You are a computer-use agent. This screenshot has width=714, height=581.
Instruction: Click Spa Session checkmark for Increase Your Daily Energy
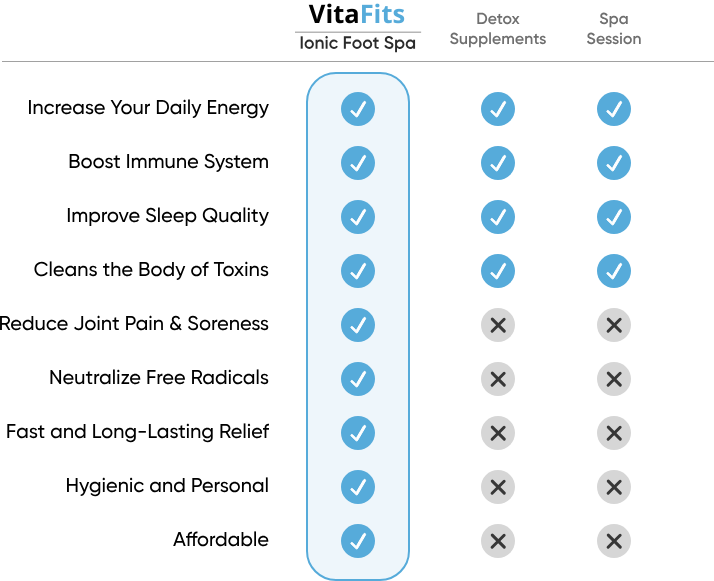pyautogui.click(x=614, y=109)
